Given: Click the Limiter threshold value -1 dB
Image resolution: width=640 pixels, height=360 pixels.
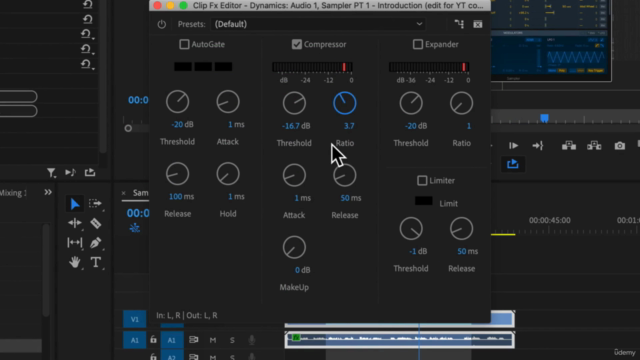Looking at the screenshot, I should 418,251.
